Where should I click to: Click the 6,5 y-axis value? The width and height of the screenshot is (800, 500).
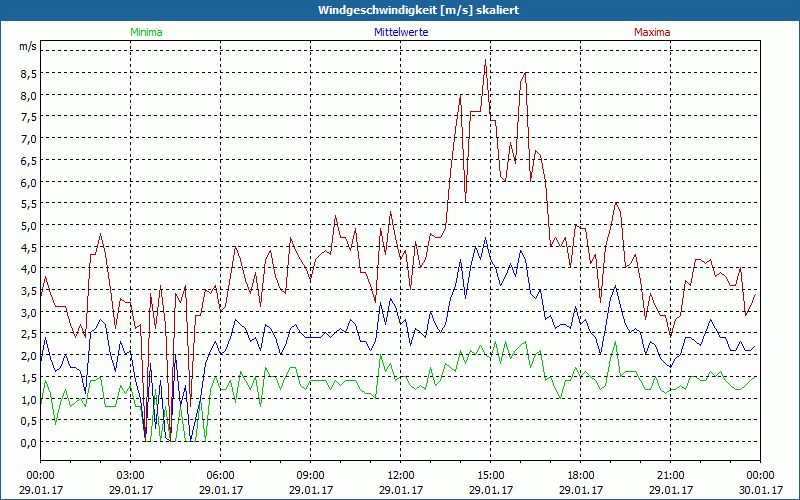point(29,160)
